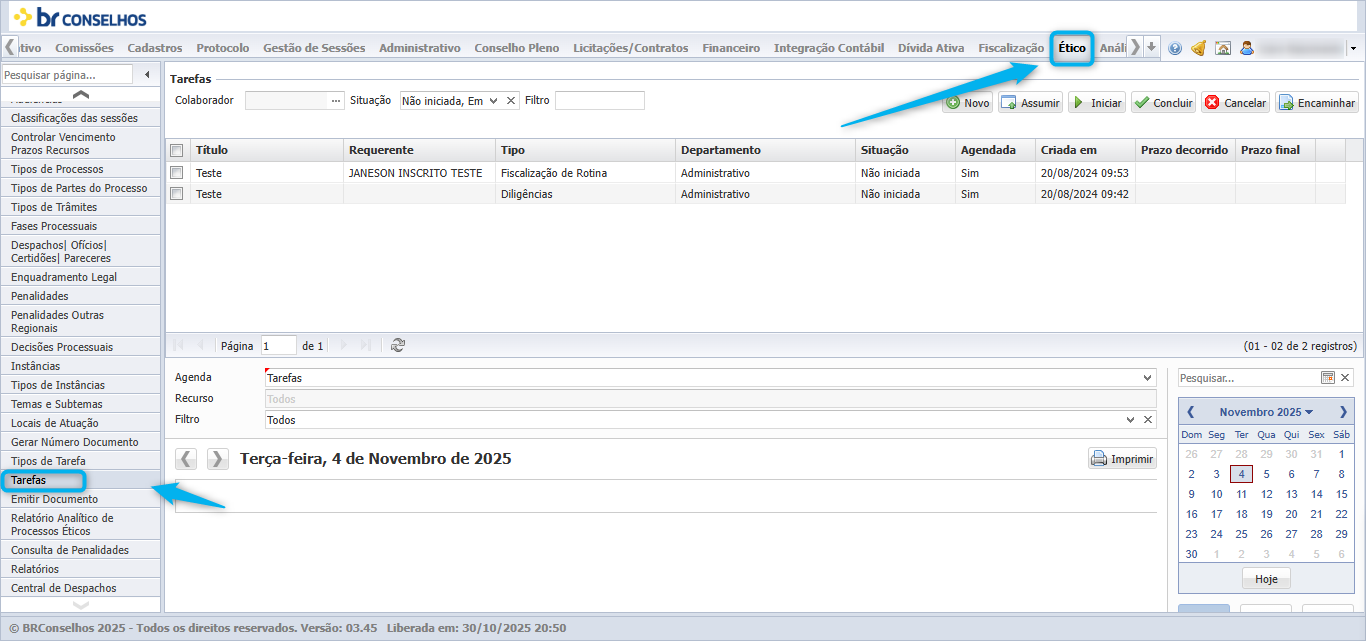Click the page number field
This screenshot has height=641, width=1366.
click(279, 346)
